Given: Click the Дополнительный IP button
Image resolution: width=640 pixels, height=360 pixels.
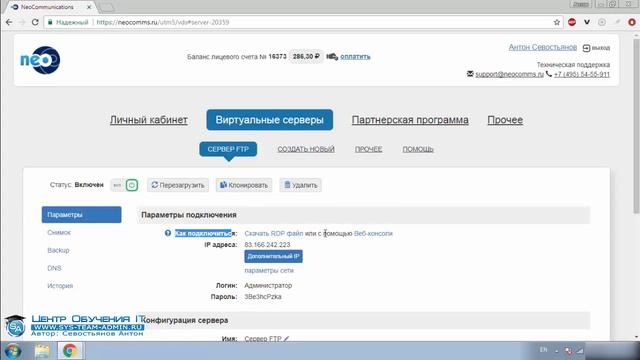Looking at the screenshot, I should tap(273, 256).
